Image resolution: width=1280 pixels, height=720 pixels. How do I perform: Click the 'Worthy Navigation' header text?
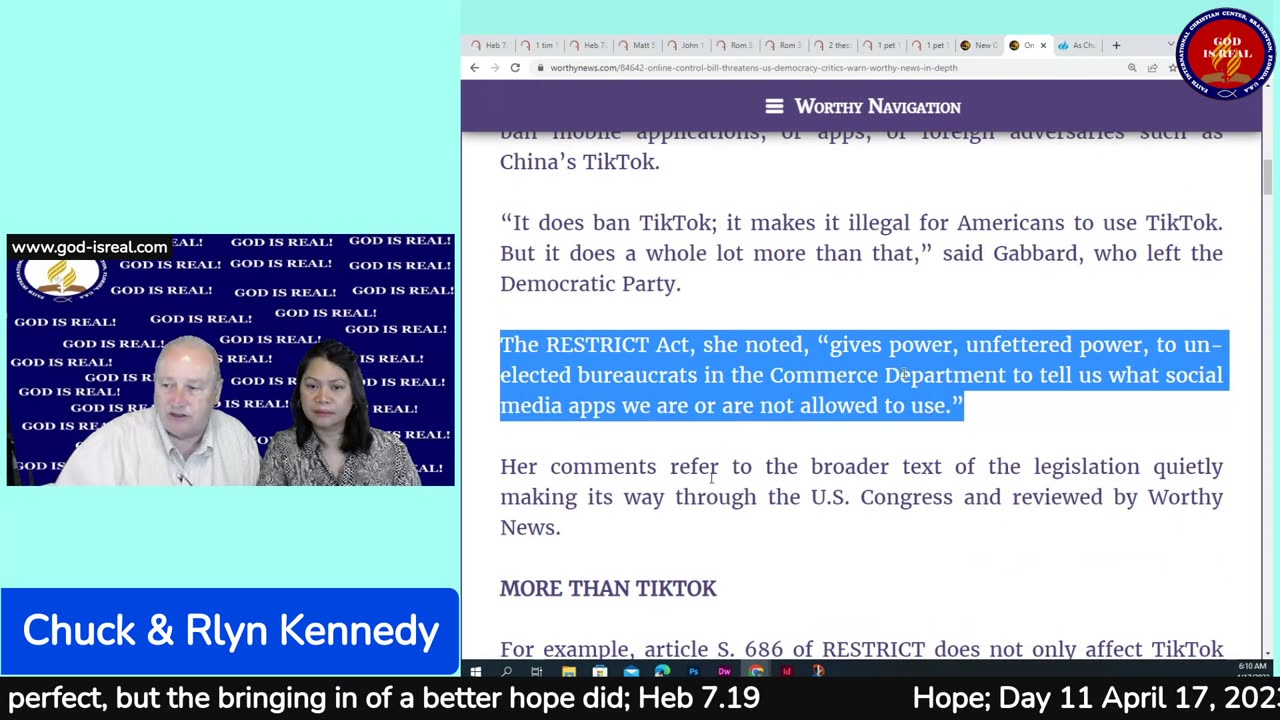[x=877, y=106]
